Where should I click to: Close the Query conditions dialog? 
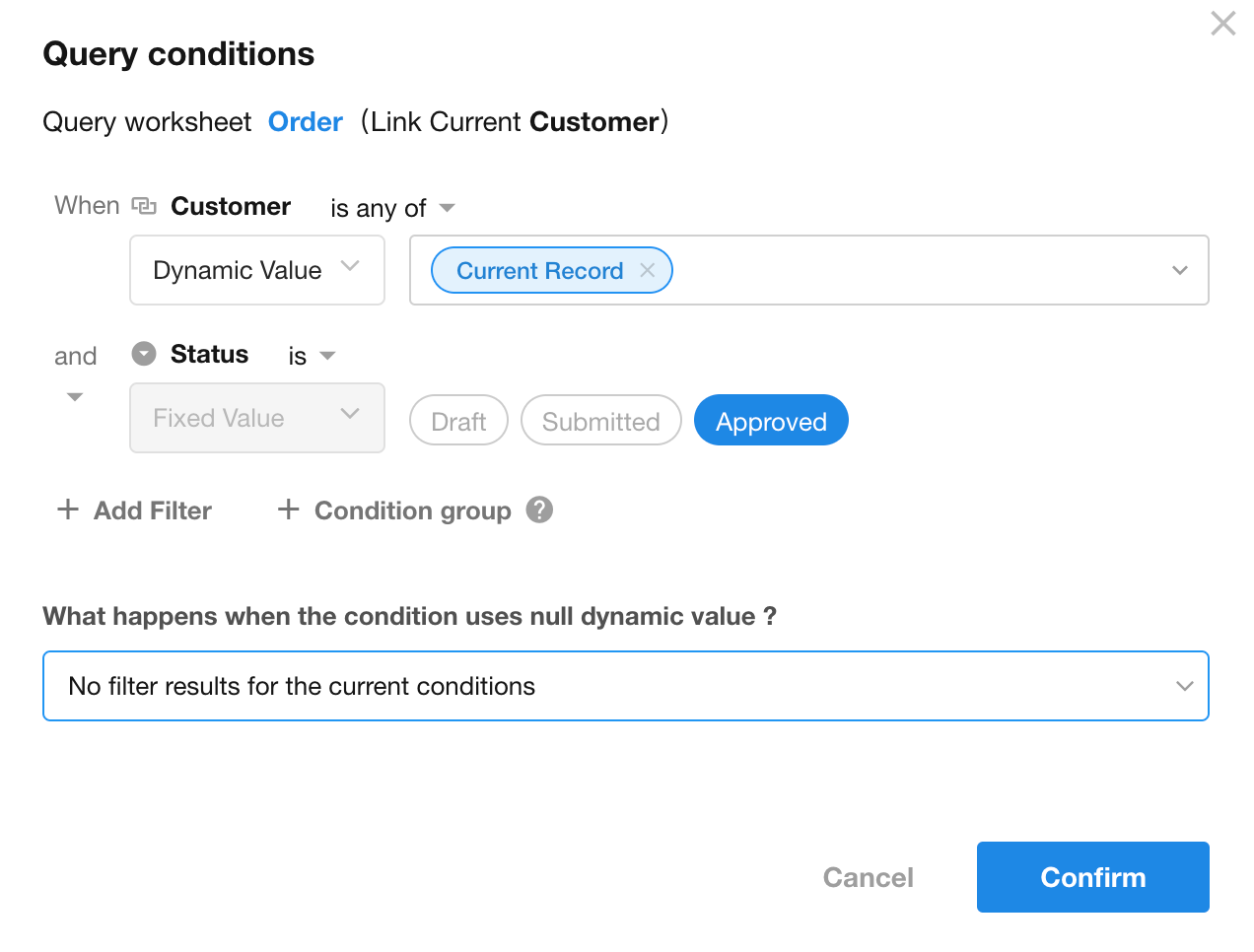coord(1222,24)
